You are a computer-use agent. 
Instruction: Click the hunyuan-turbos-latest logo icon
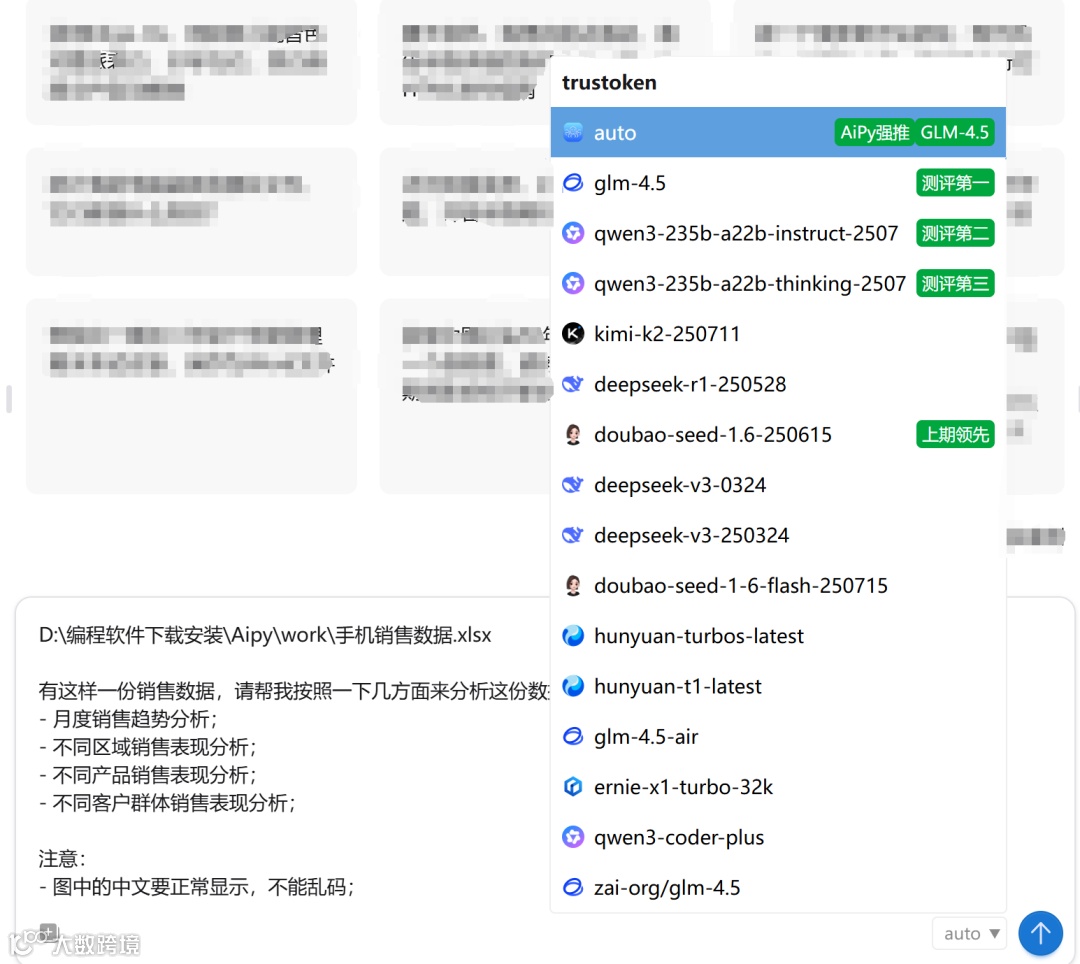573,636
